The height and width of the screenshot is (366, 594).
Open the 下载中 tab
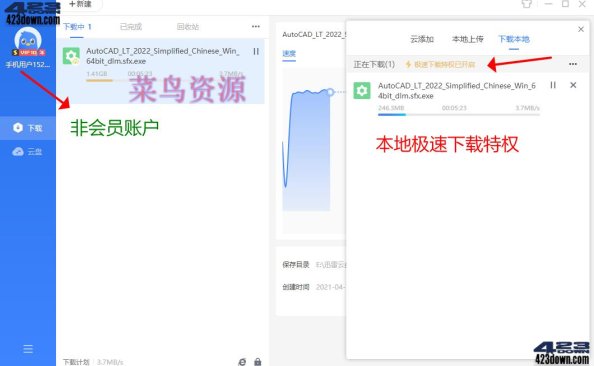click(x=77, y=27)
